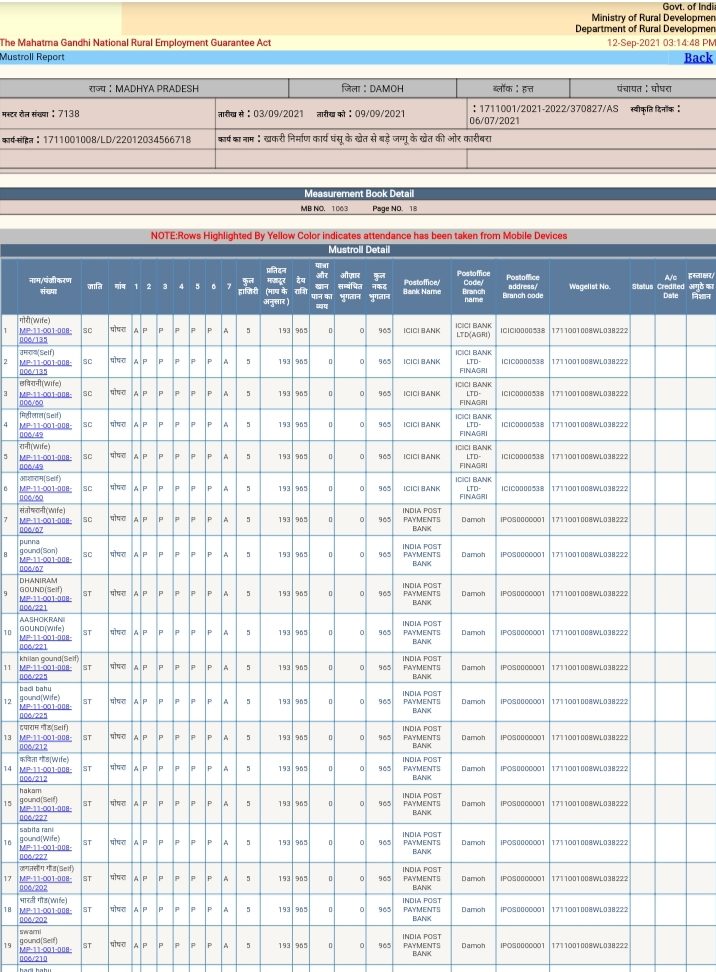Open registration link in row 1
The height and width of the screenshot is (972, 716).
coord(45,335)
